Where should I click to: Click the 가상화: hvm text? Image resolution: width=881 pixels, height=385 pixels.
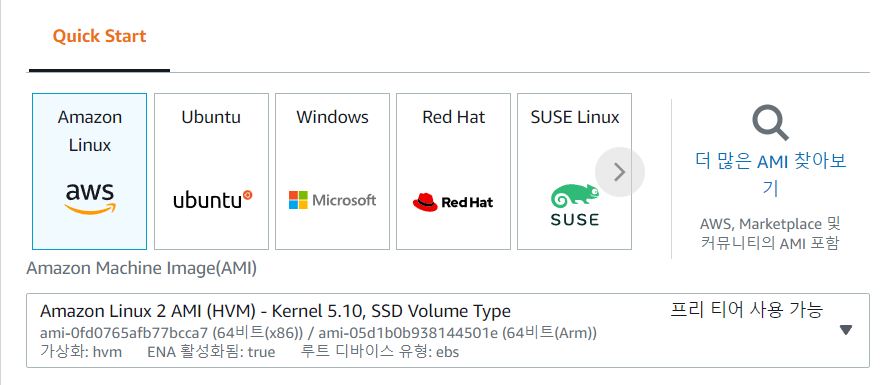(x=81, y=352)
